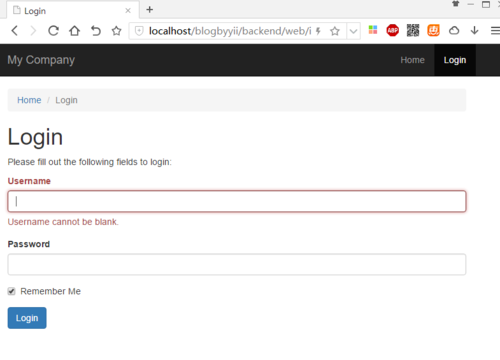Open downloads with the down arrow icon
500x360 pixels.
point(474,30)
